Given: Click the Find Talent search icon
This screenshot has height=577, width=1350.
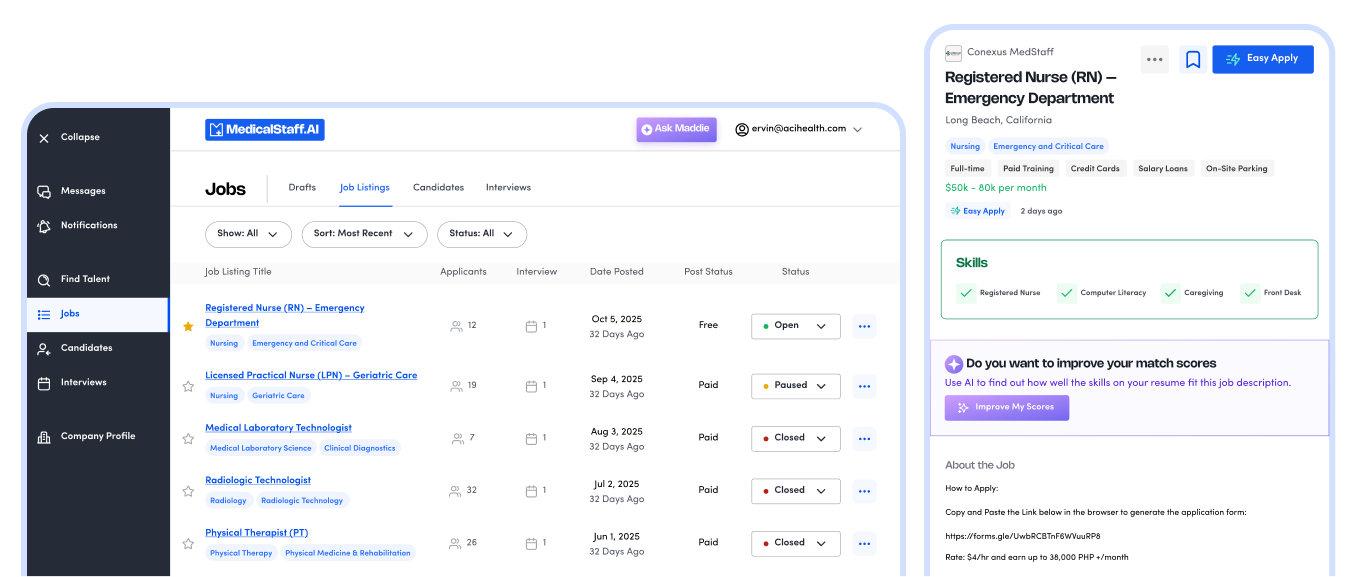Looking at the screenshot, I should [x=44, y=280].
